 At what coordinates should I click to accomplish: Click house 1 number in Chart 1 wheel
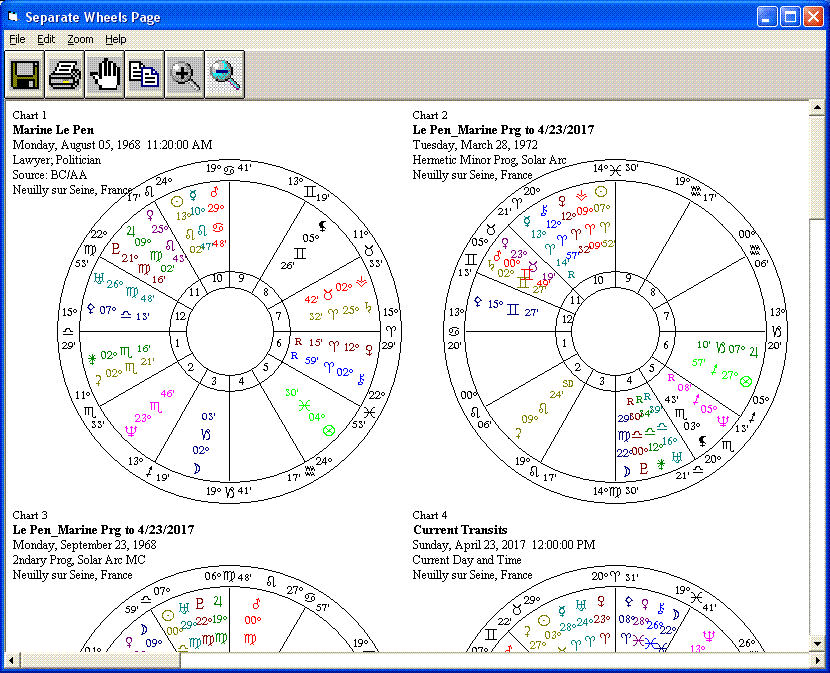[178, 344]
